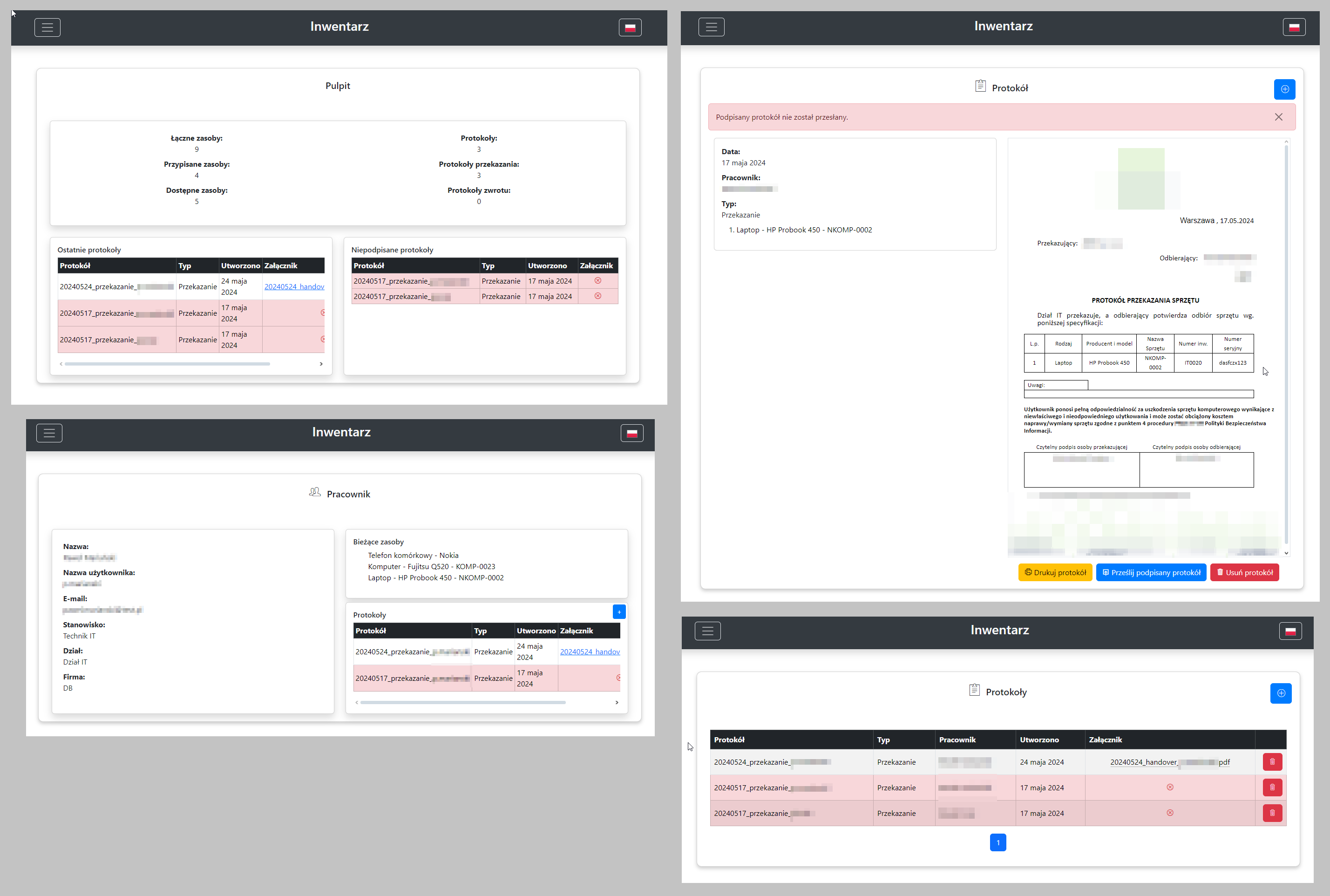Click Inwentarz title in Pulpit window

pos(339,26)
